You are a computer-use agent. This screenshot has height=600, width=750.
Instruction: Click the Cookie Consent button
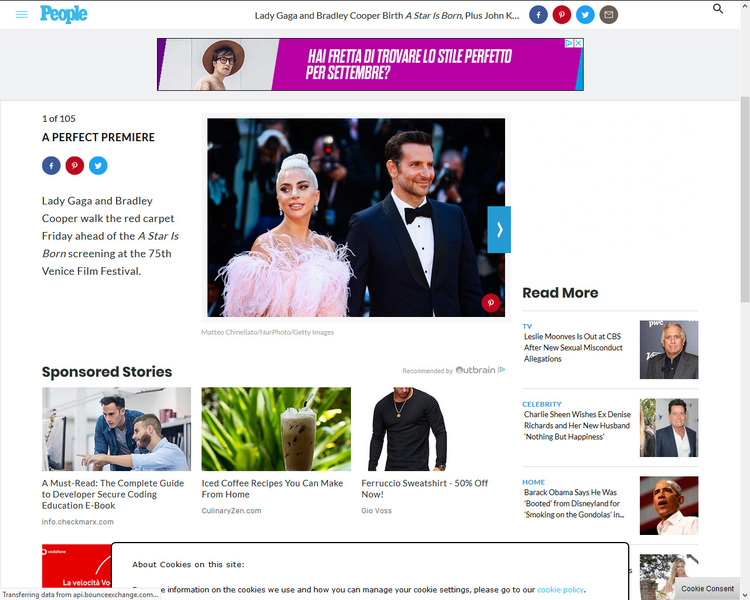tap(707, 589)
